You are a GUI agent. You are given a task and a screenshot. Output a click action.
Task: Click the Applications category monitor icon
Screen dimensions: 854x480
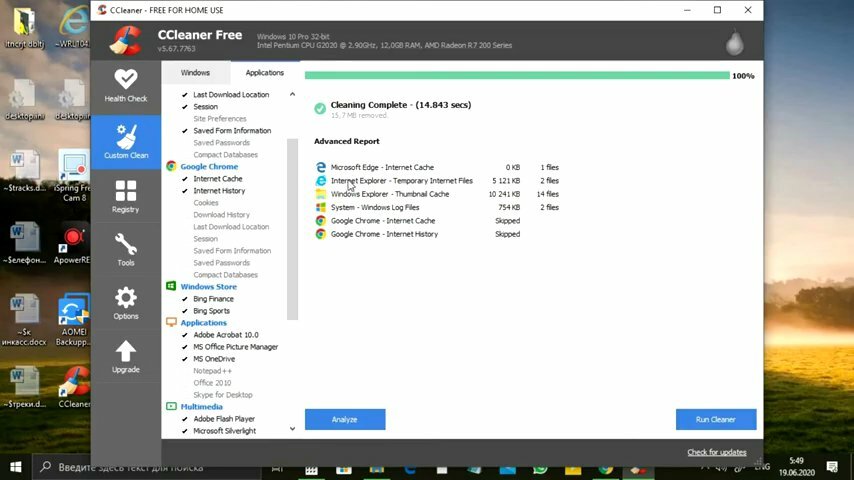[x=171, y=322]
